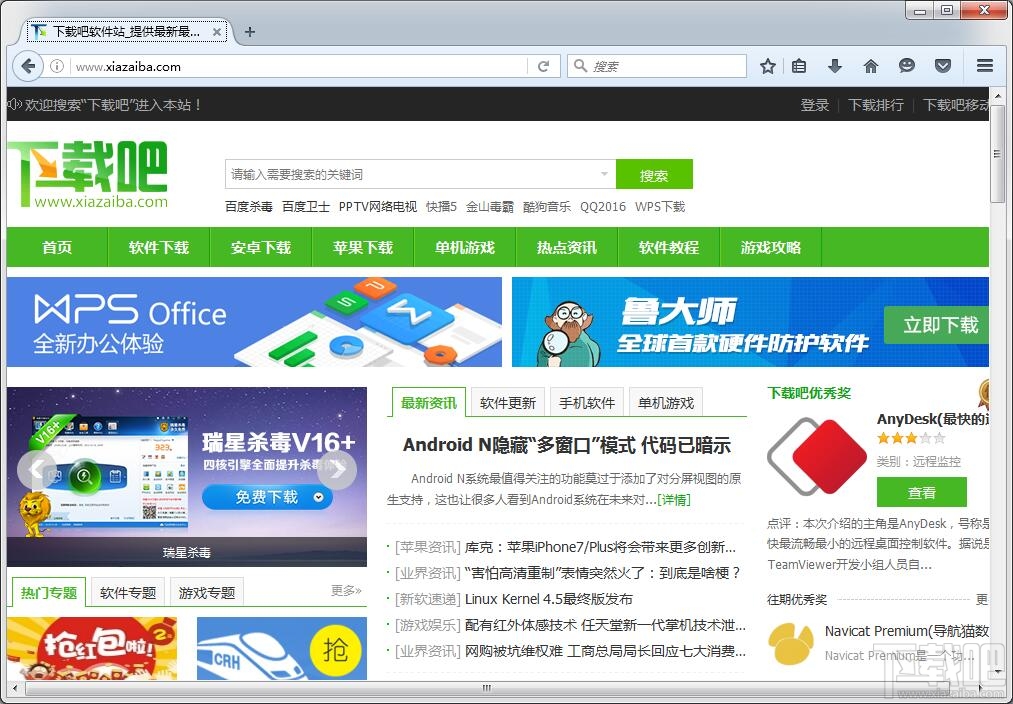Open the bookmarks list icon

[x=799, y=66]
